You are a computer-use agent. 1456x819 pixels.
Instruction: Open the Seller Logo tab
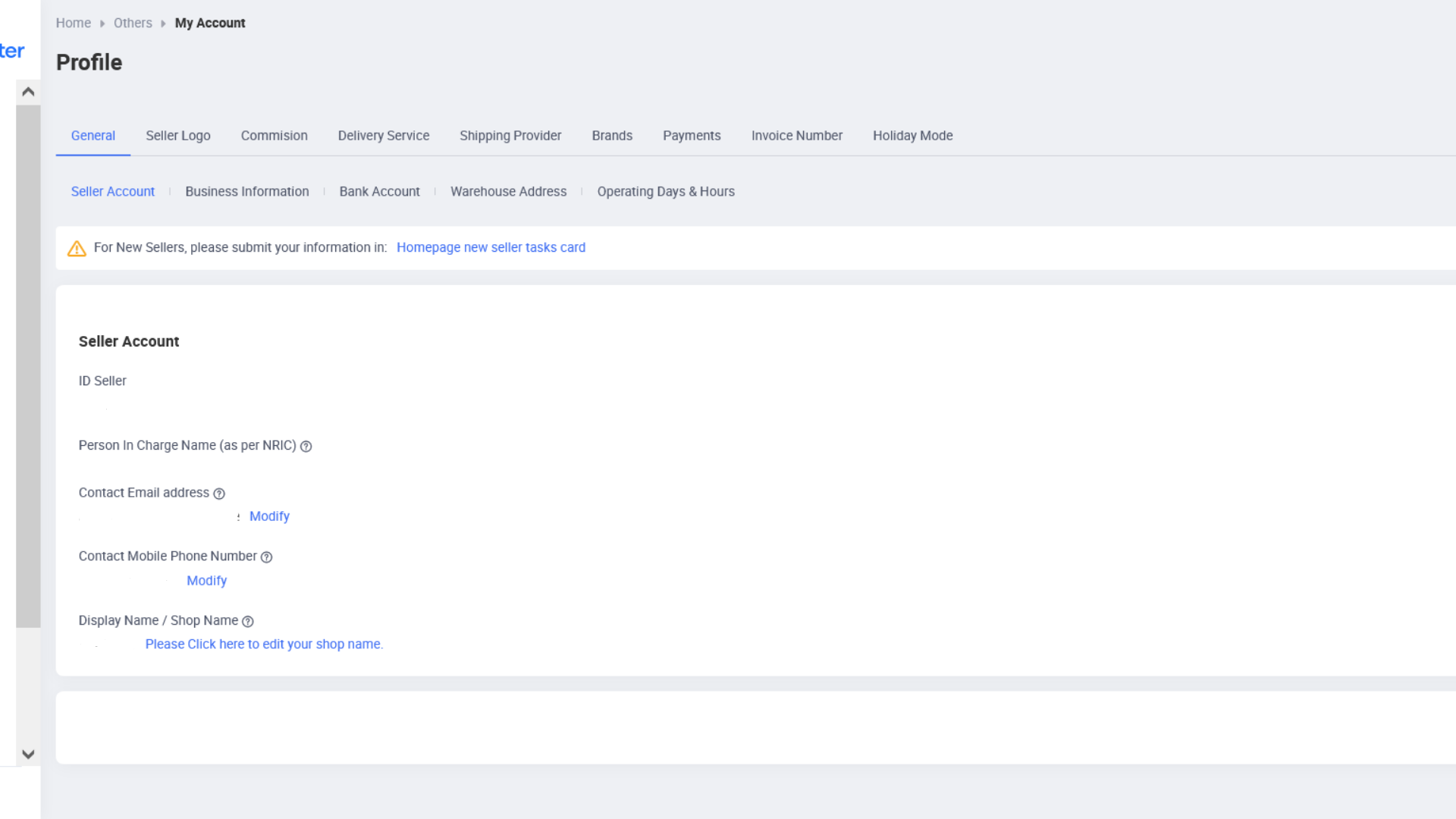[177, 136]
